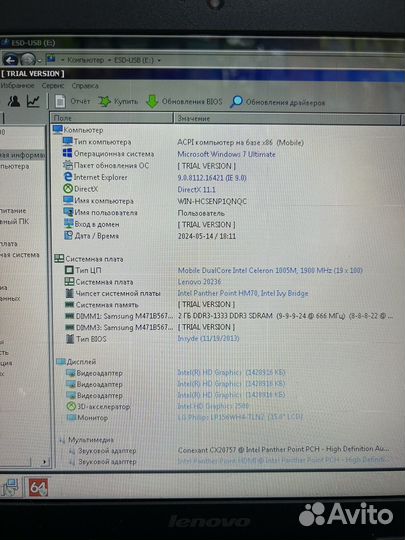Click Обновления драйверов toolbar button
This screenshot has height=540, width=405.
click(278, 102)
